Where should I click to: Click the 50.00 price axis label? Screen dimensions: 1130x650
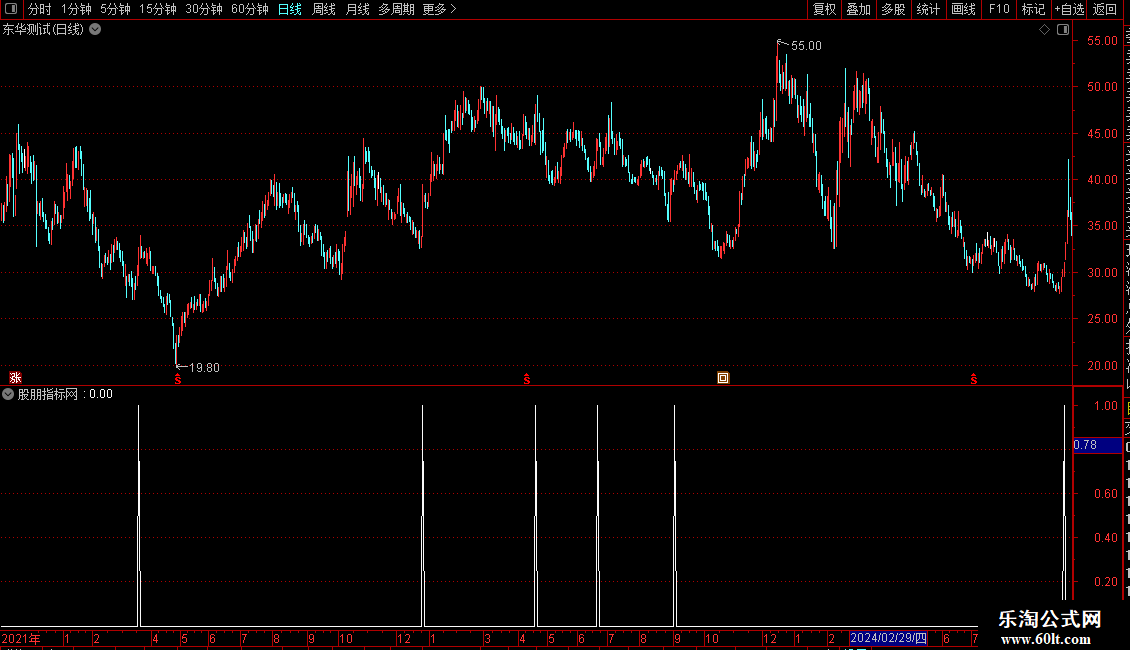tap(1103, 87)
